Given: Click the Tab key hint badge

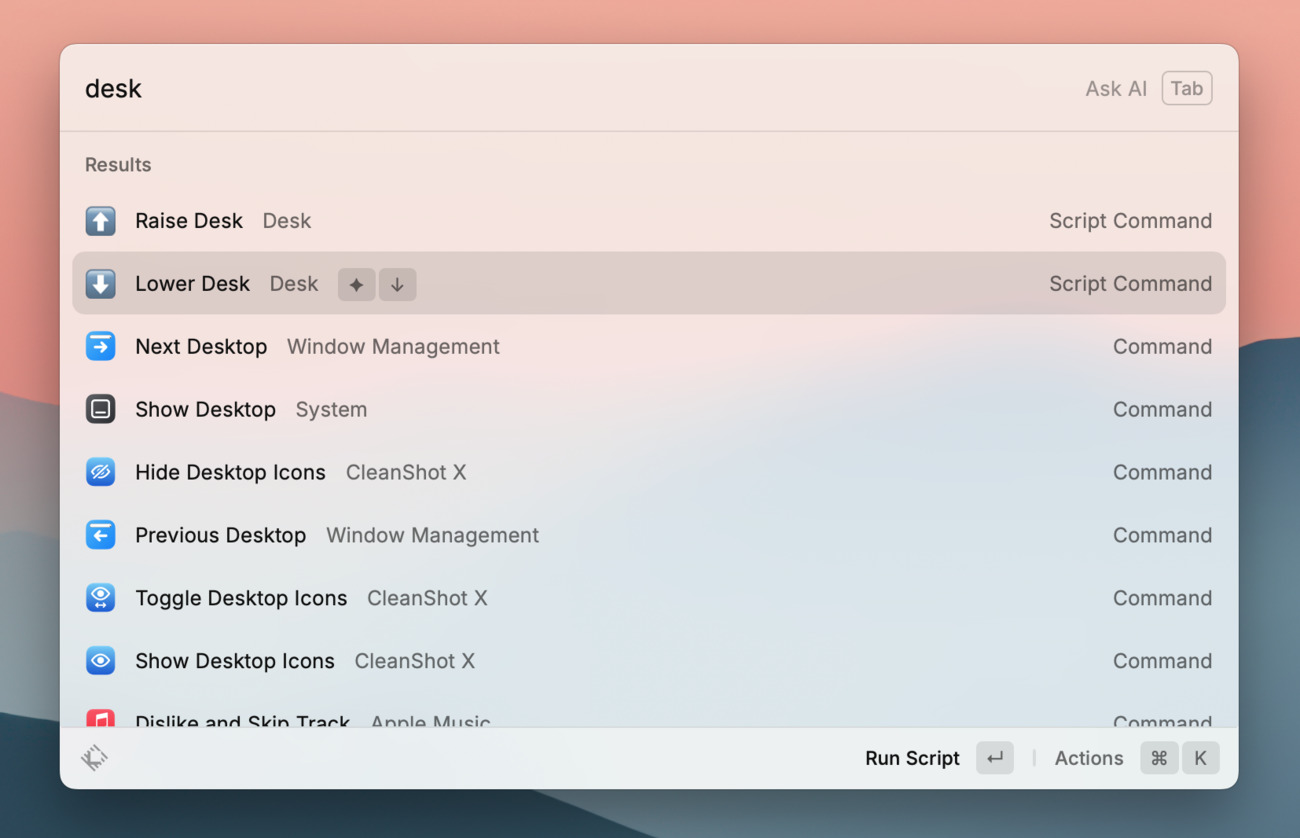Looking at the screenshot, I should coord(1186,89).
